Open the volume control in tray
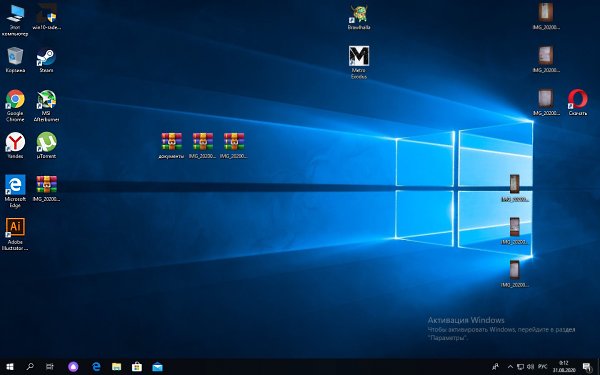The height and width of the screenshot is (375, 600). coord(530,367)
